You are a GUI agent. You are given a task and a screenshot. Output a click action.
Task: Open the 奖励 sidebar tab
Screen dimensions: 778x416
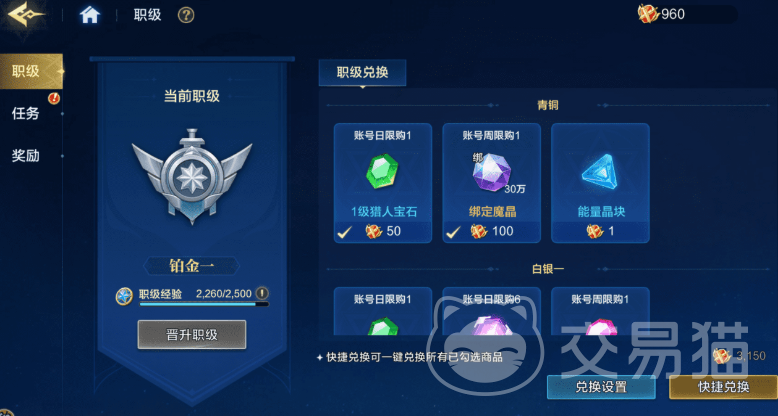pos(26,156)
